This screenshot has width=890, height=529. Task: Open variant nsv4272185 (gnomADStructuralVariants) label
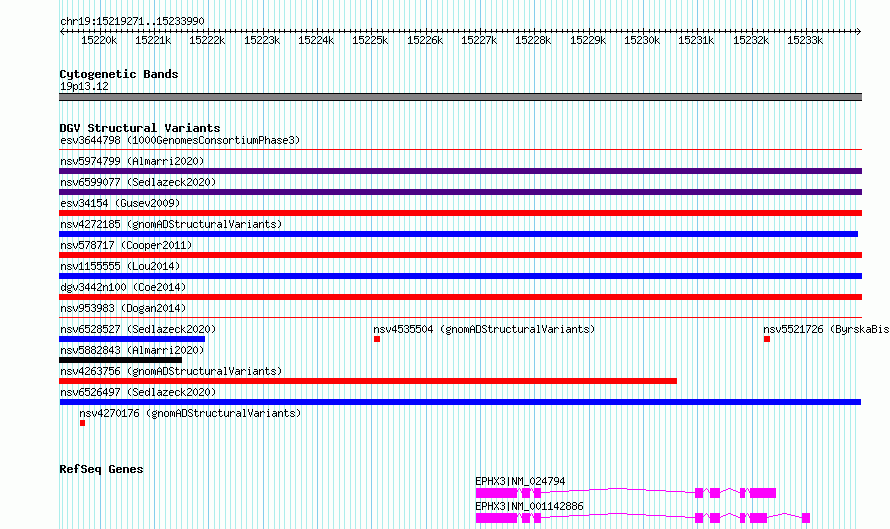(x=171, y=224)
